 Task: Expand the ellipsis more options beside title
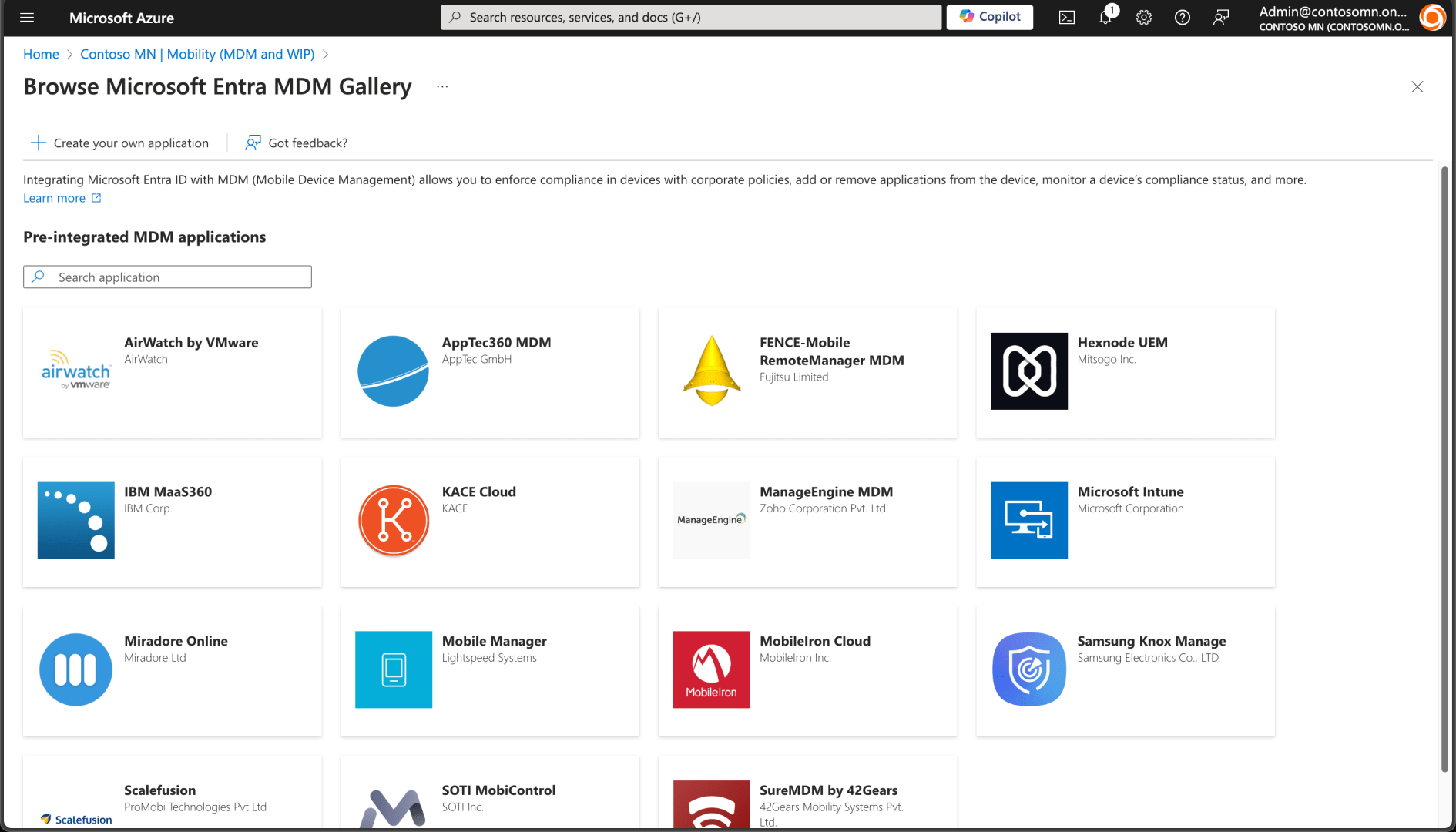click(x=442, y=87)
